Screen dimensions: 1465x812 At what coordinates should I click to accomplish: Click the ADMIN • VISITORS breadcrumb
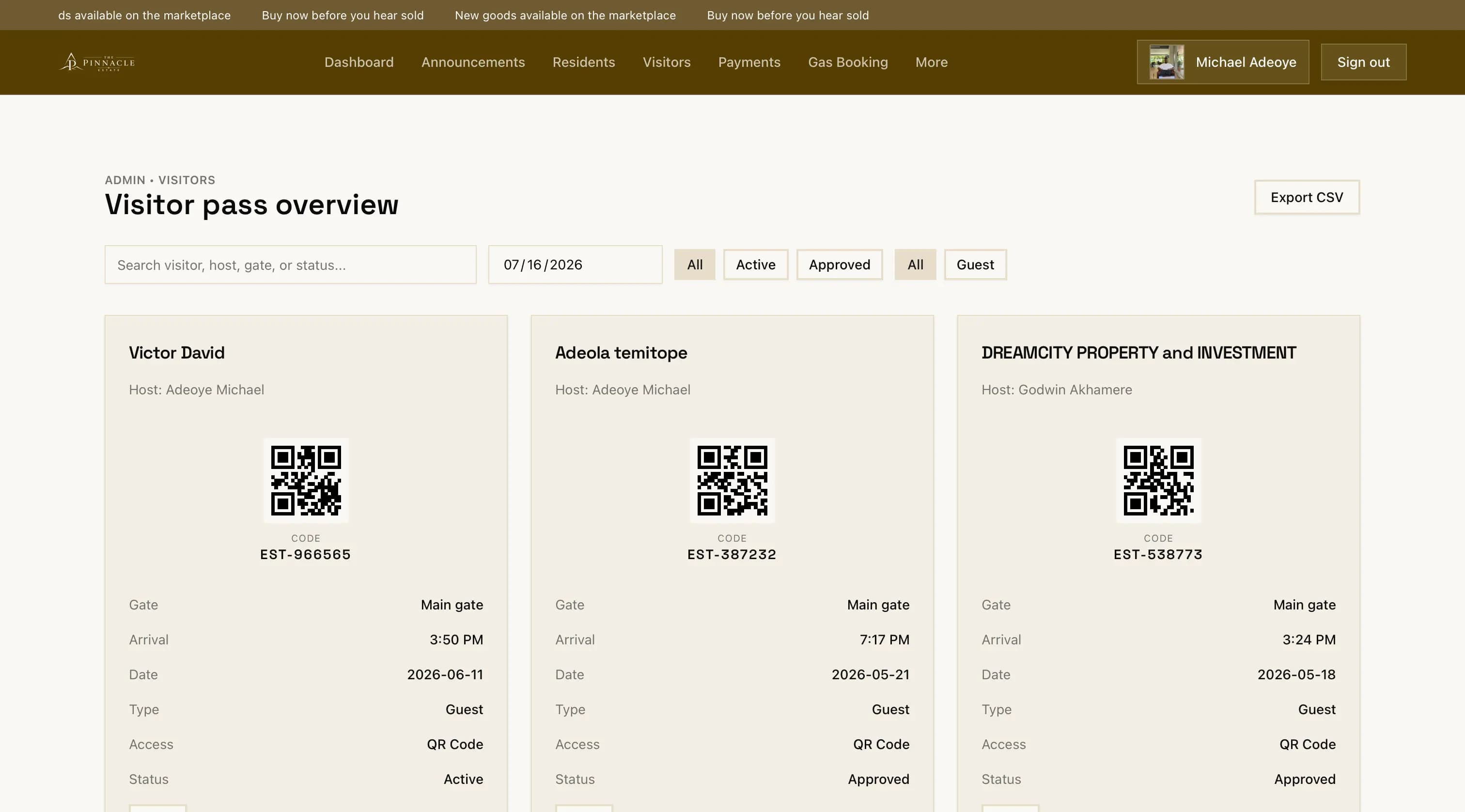pos(160,180)
